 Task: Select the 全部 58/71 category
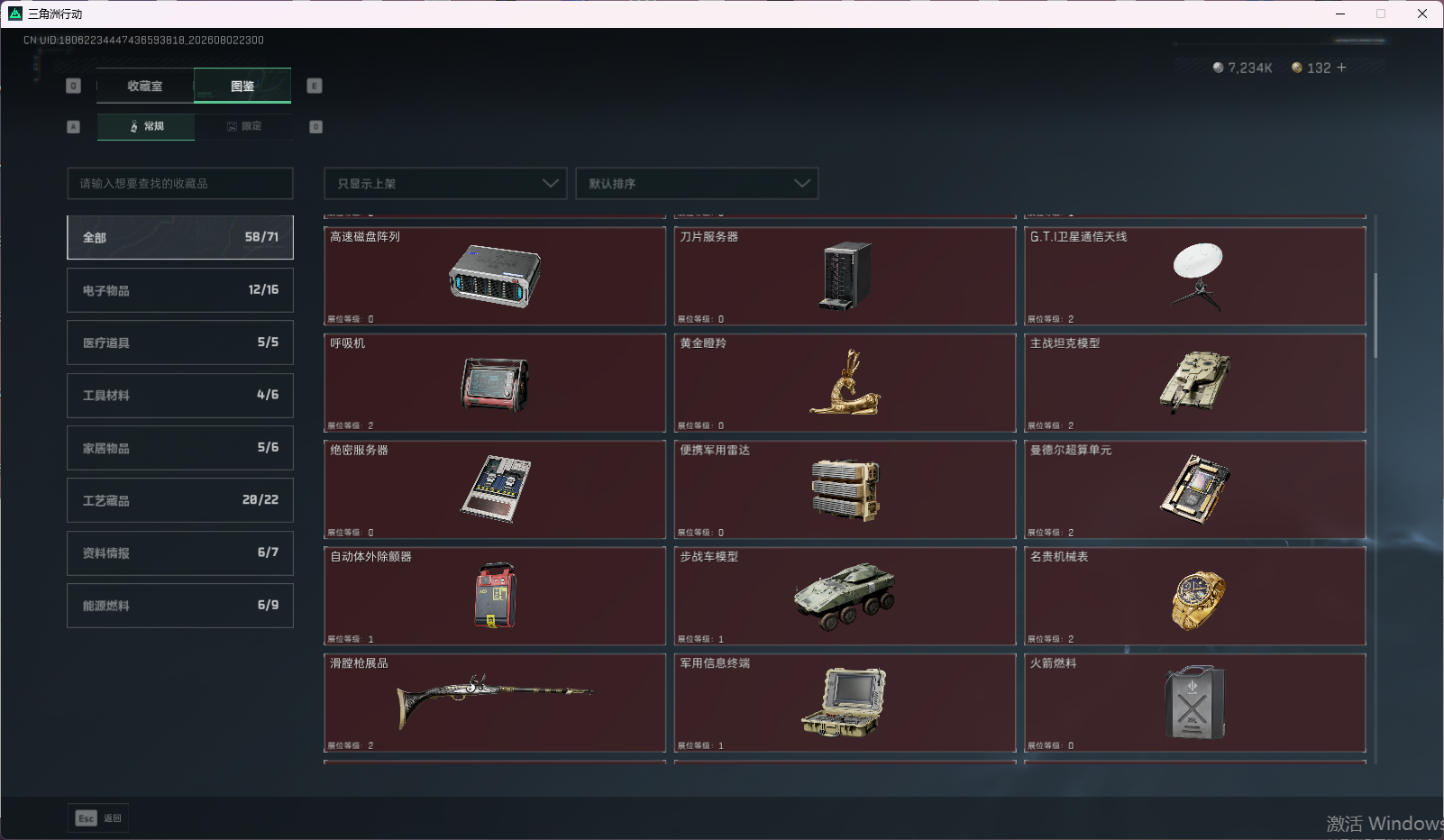(x=180, y=237)
